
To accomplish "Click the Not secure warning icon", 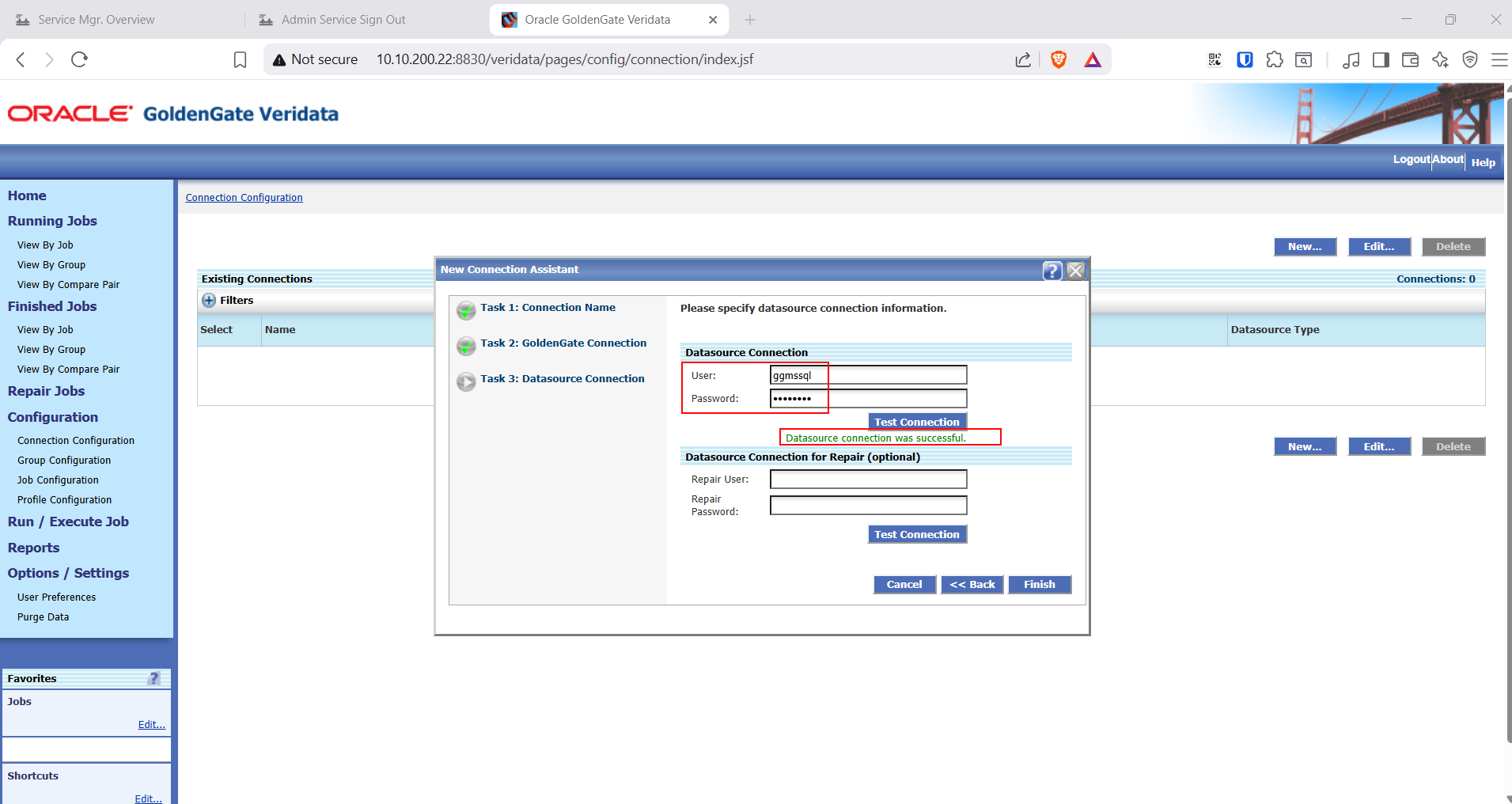I will (279, 60).
